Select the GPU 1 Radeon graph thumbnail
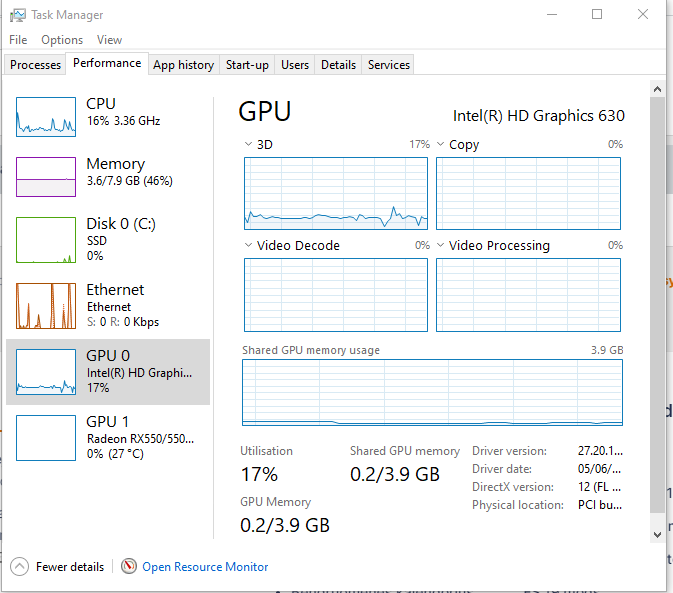The image size is (673, 593). pyautogui.click(x=46, y=438)
